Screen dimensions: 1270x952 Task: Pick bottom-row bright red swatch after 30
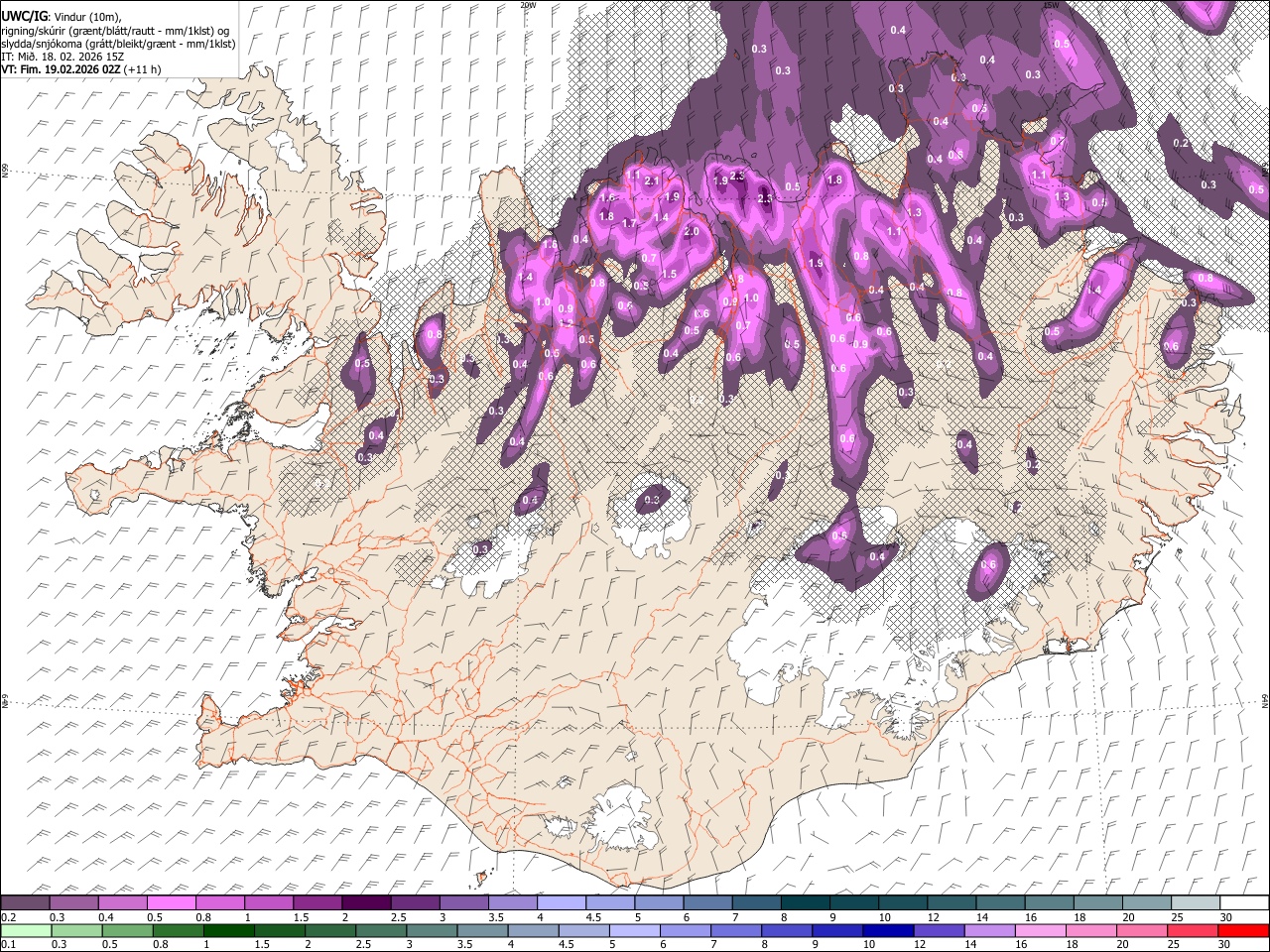click(x=1243, y=931)
